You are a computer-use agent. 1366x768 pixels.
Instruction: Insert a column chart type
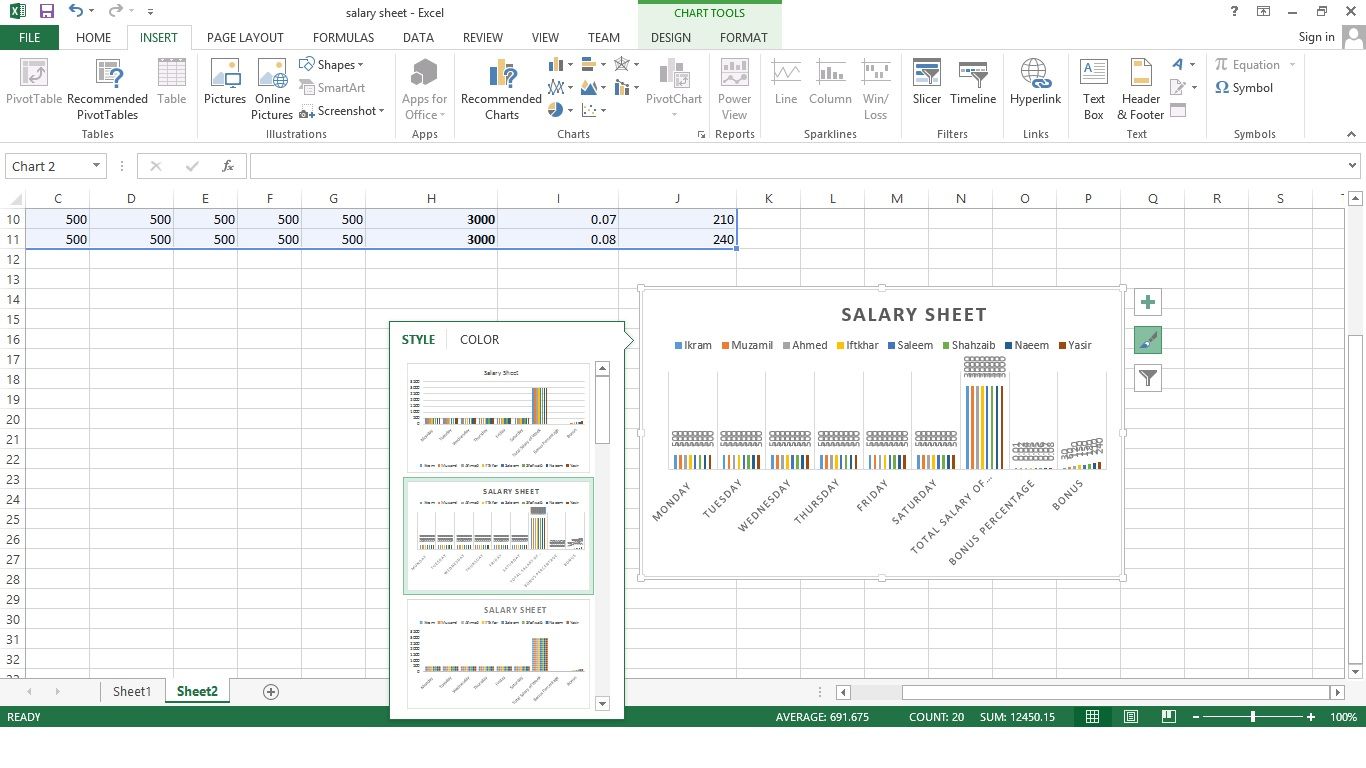click(x=559, y=65)
